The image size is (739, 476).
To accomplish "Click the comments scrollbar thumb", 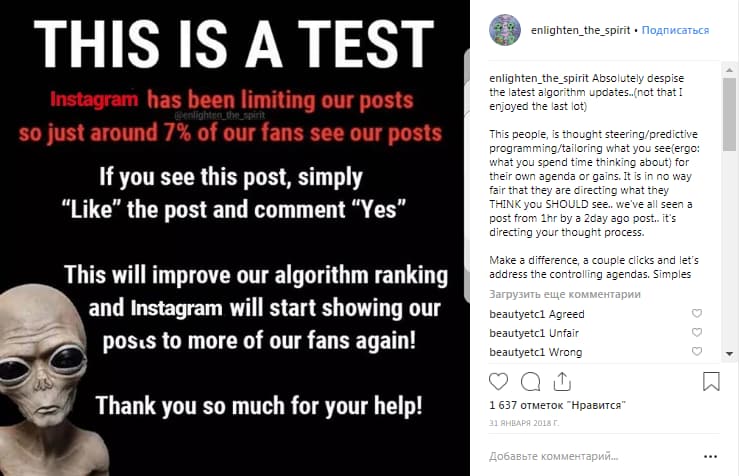I will [730, 115].
